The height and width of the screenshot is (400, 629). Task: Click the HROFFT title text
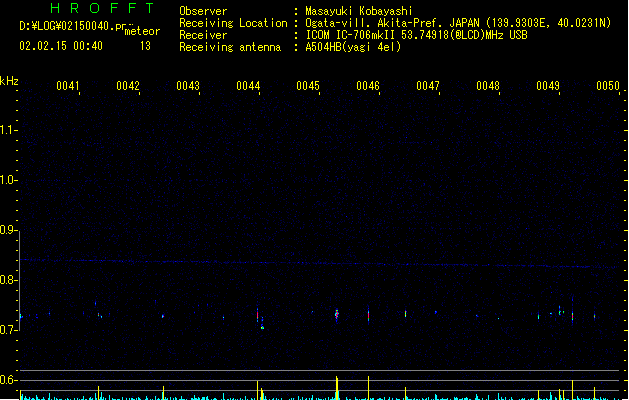tap(102, 8)
